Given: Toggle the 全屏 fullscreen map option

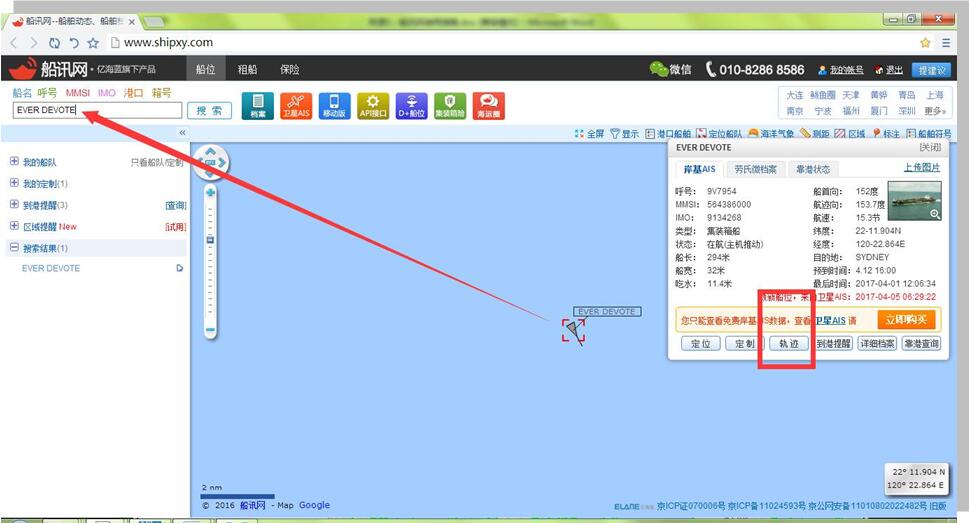Looking at the screenshot, I should 589,133.
